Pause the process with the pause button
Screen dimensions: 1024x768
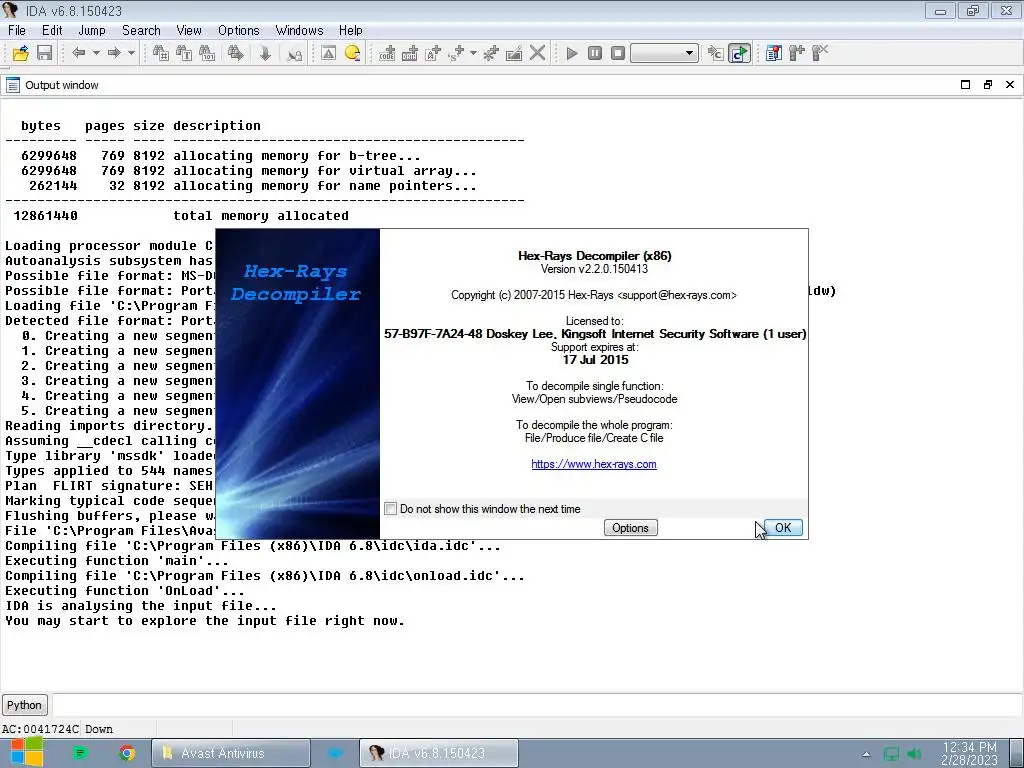coord(595,54)
